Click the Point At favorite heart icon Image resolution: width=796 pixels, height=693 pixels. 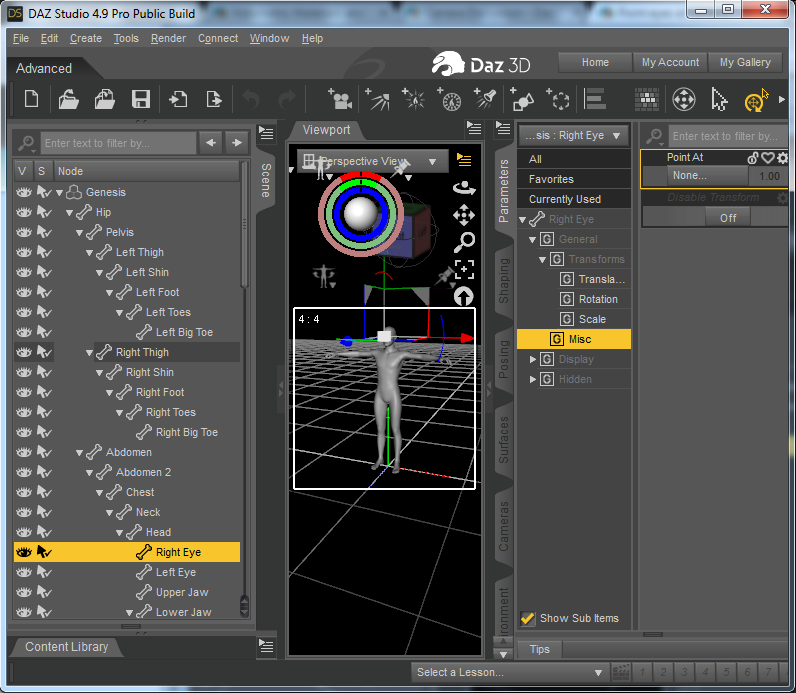[x=768, y=158]
